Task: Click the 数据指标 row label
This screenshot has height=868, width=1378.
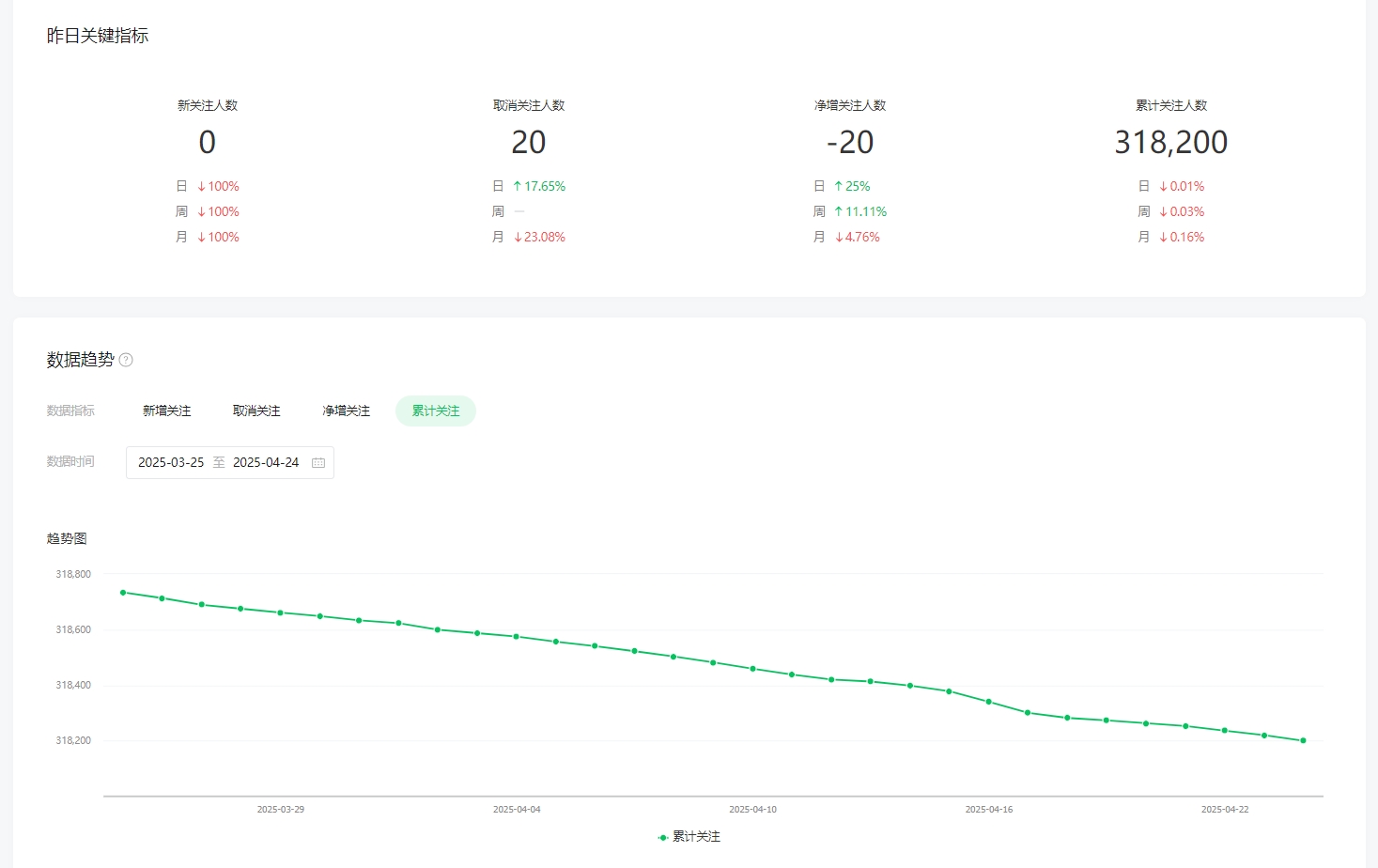Action: [x=70, y=411]
